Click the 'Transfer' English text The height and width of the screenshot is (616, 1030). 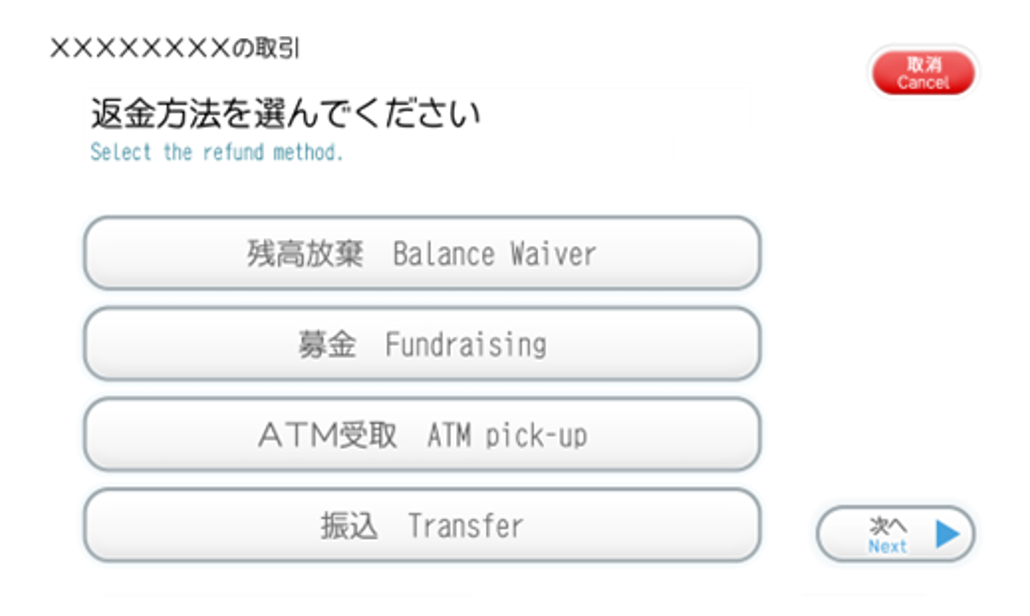point(466,526)
